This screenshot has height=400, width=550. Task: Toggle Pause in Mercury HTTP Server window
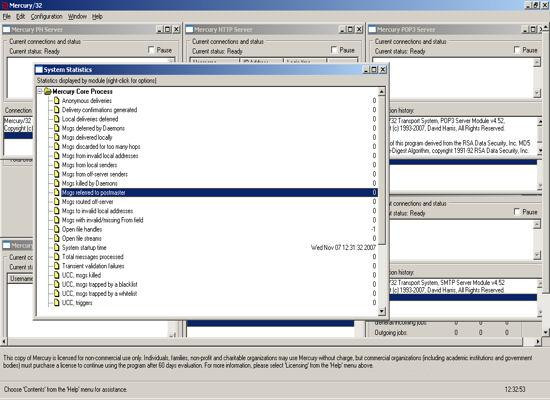tap(334, 50)
